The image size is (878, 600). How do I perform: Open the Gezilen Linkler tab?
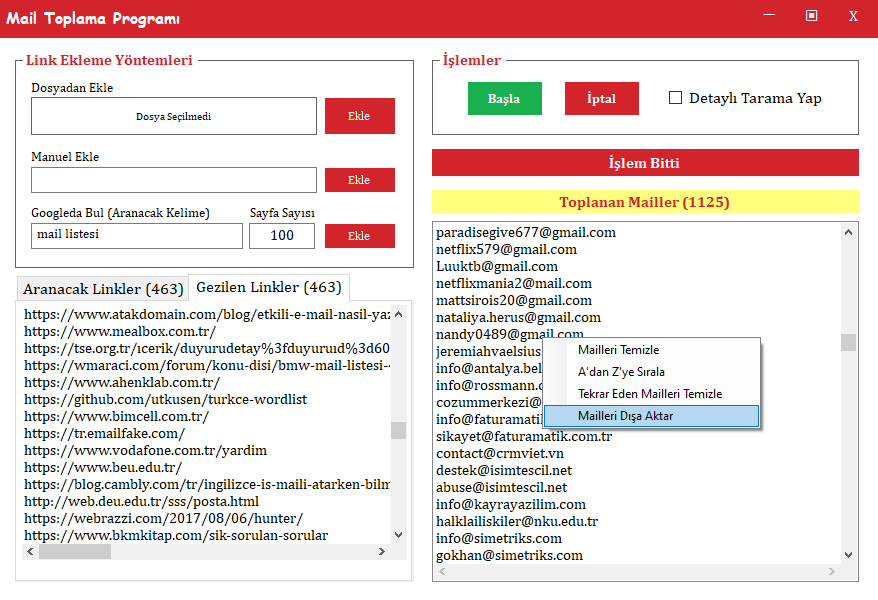pos(268,287)
